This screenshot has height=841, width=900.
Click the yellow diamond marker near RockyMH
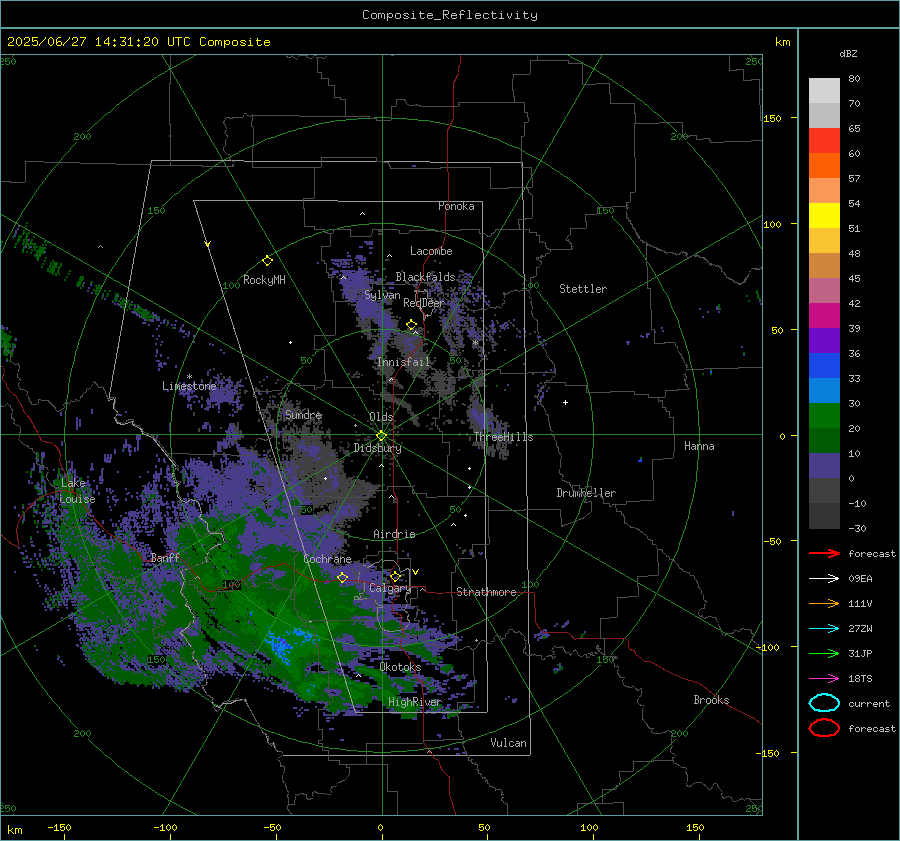[267, 261]
